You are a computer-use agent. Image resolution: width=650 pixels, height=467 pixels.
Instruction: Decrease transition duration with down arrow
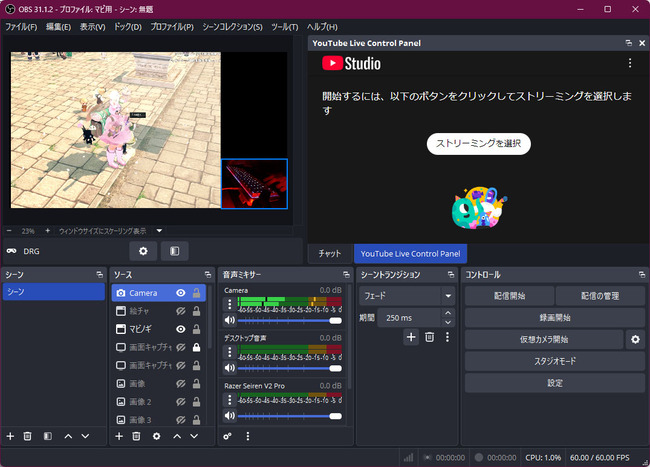coord(448,322)
